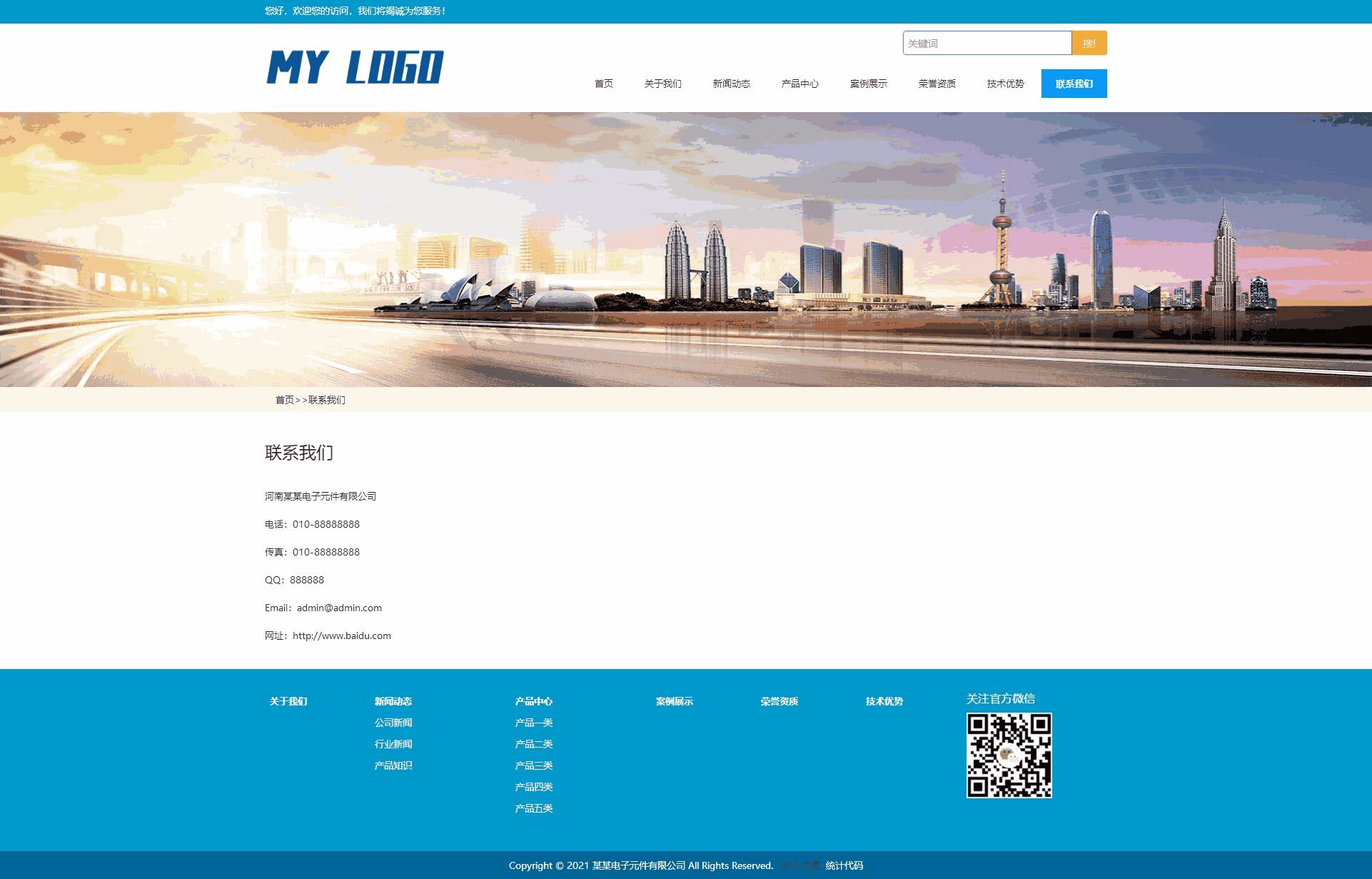The height and width of the screenshot is (879, 1372).
Task: Switch to the 新闻动态 section
Action: point(731,83)
